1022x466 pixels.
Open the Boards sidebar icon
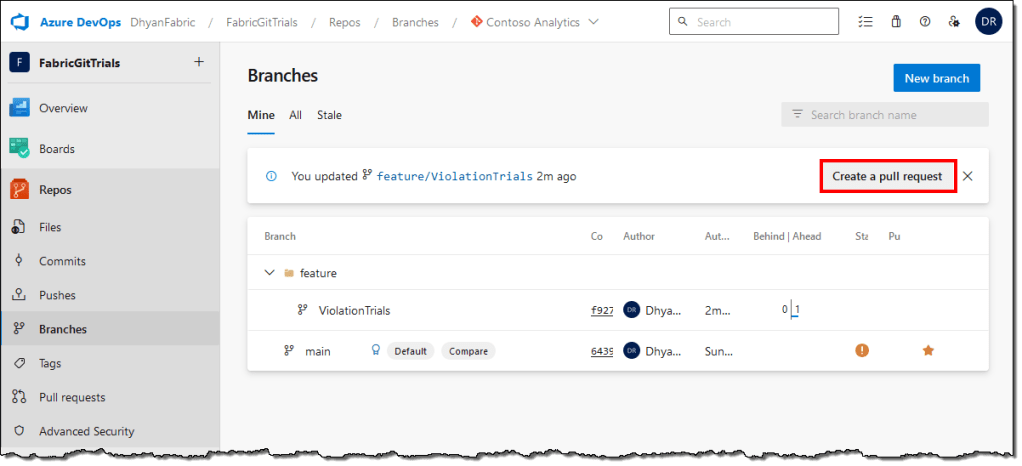(20, 149)
